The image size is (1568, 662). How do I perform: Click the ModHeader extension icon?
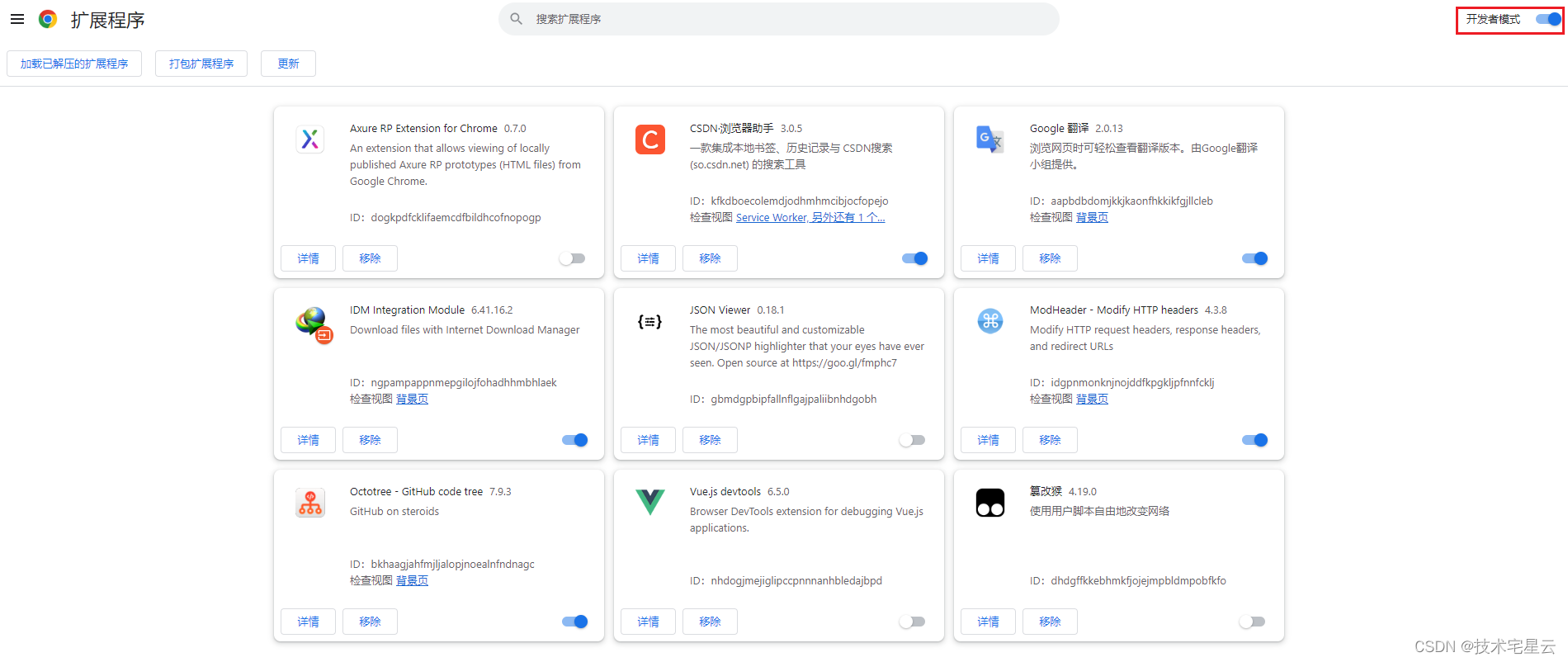[990, 321]
